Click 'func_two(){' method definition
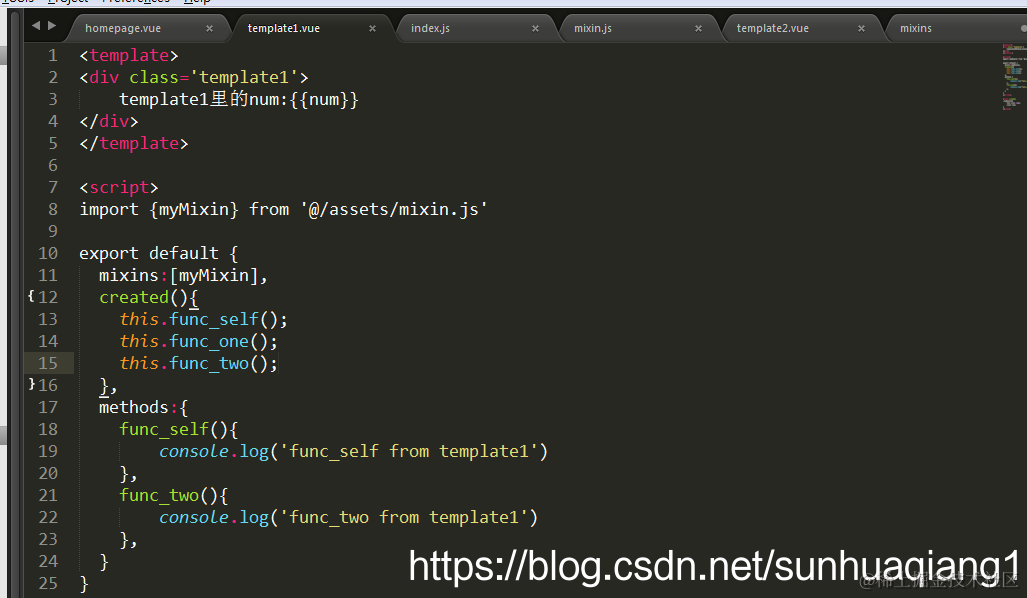 (x=174, y=496)
